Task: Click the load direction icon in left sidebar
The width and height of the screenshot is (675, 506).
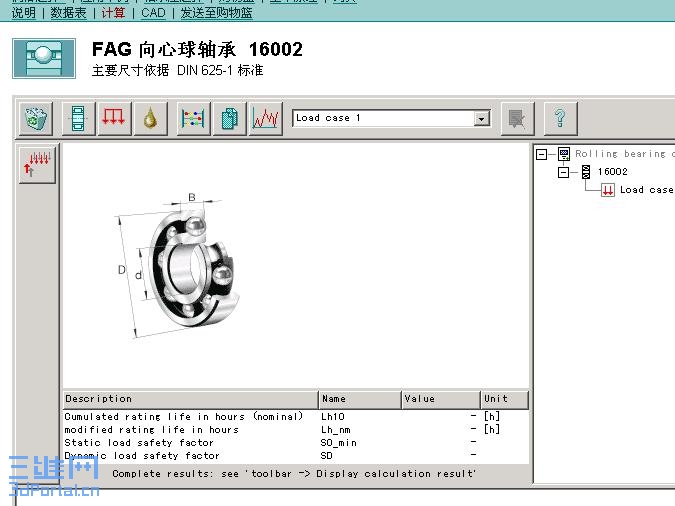Action: coord(37,164)
